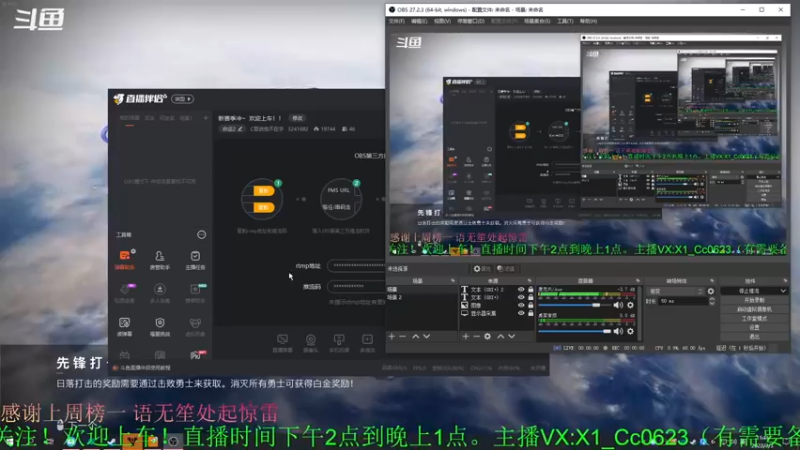Toggle lock on second text (GDI+) source

click(x=531, y=297)
